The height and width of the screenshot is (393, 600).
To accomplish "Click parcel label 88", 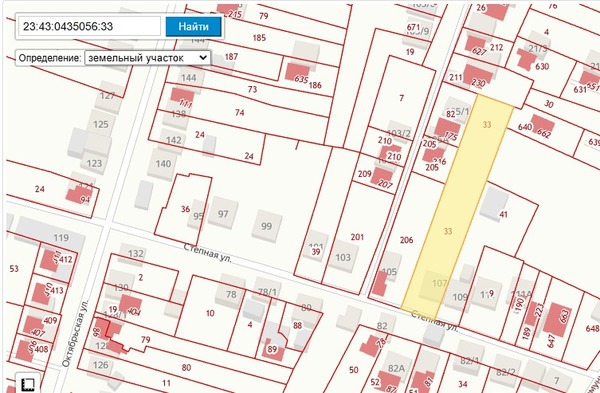I will [x=297, y=325].
